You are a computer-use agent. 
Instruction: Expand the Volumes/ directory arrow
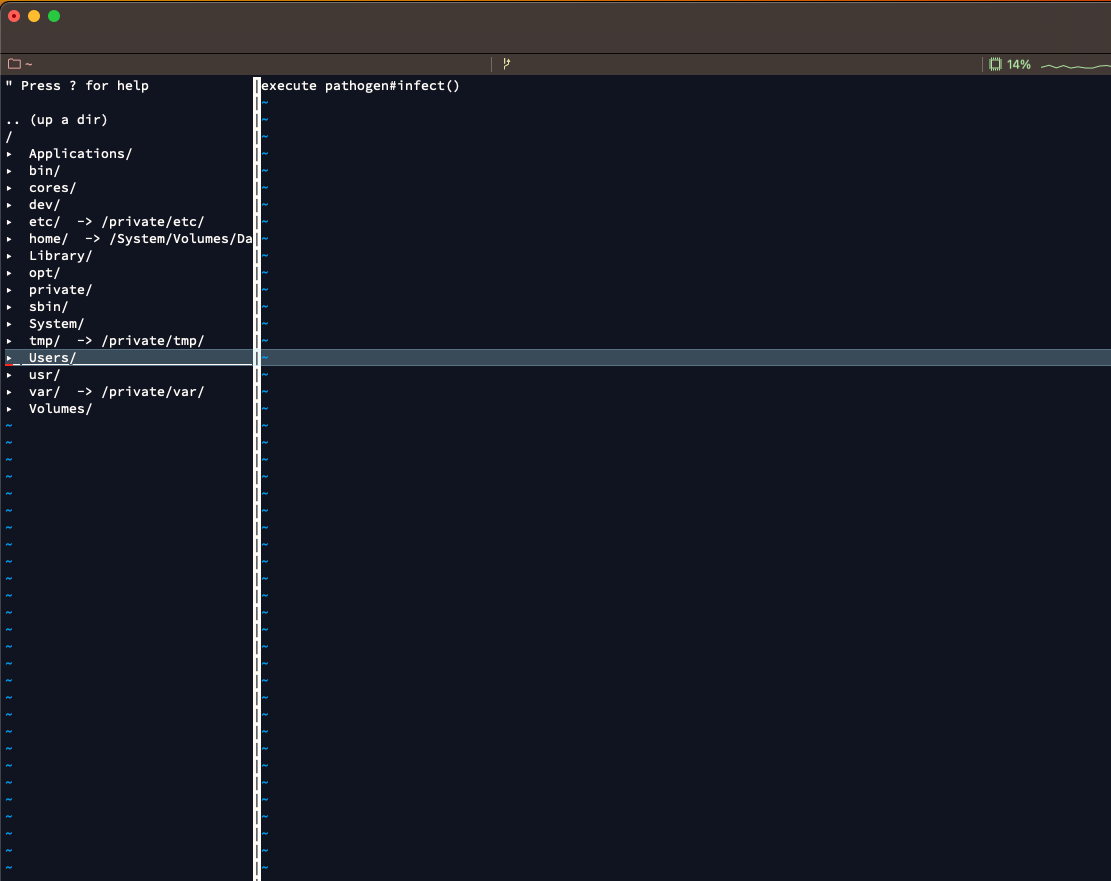[10, 409]
